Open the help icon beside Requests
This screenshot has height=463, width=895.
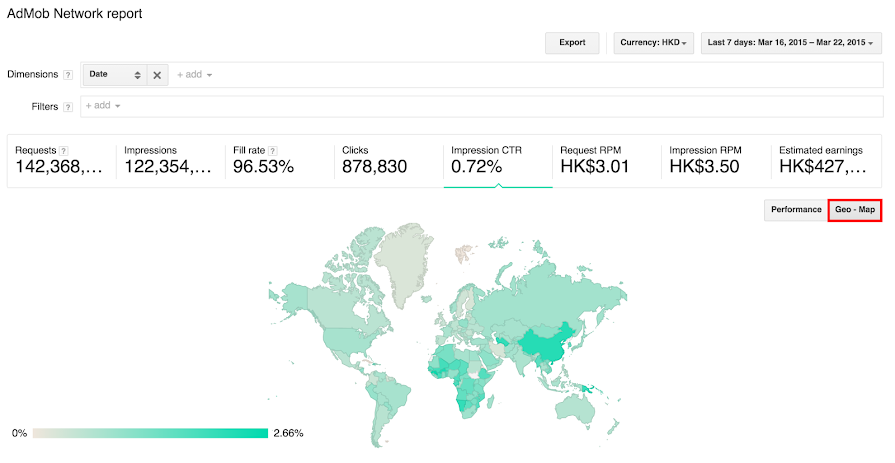[x=64, y=150]
